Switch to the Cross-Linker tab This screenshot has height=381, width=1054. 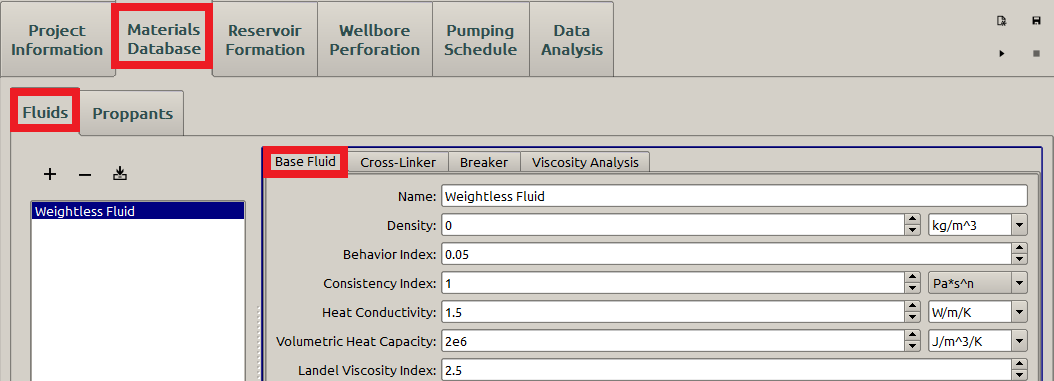(398, 163)
